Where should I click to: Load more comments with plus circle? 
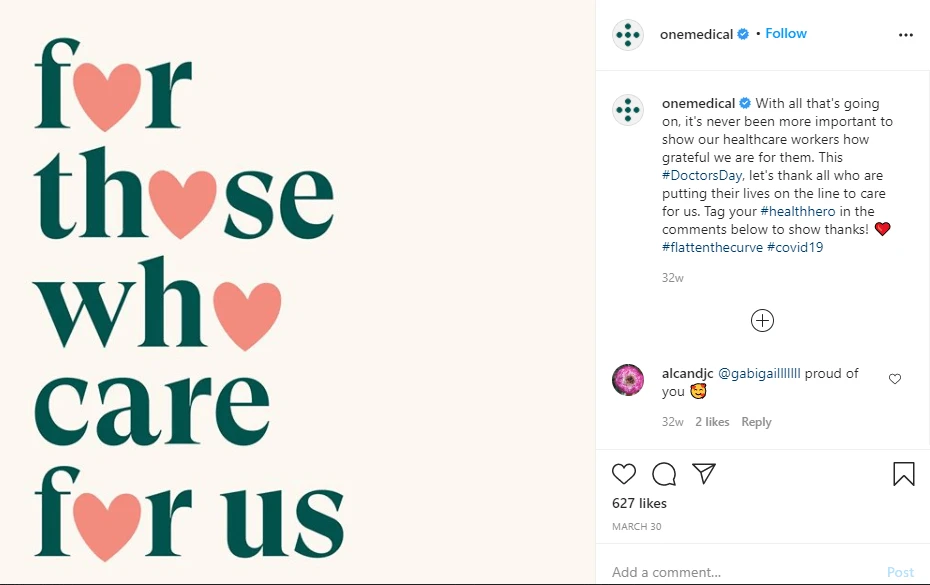point(762,320)
